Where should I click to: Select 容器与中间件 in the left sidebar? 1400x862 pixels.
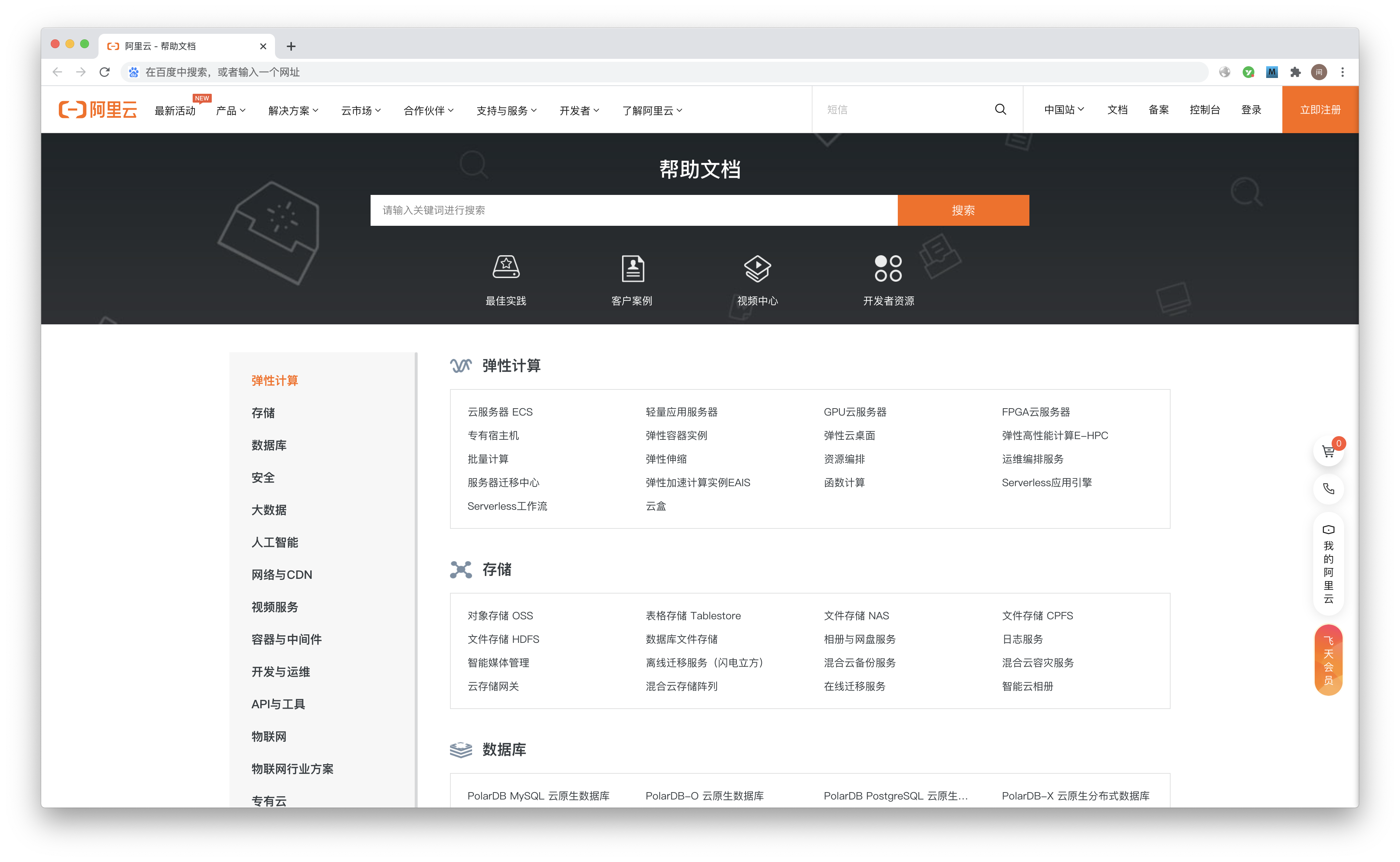click(287, 639)
